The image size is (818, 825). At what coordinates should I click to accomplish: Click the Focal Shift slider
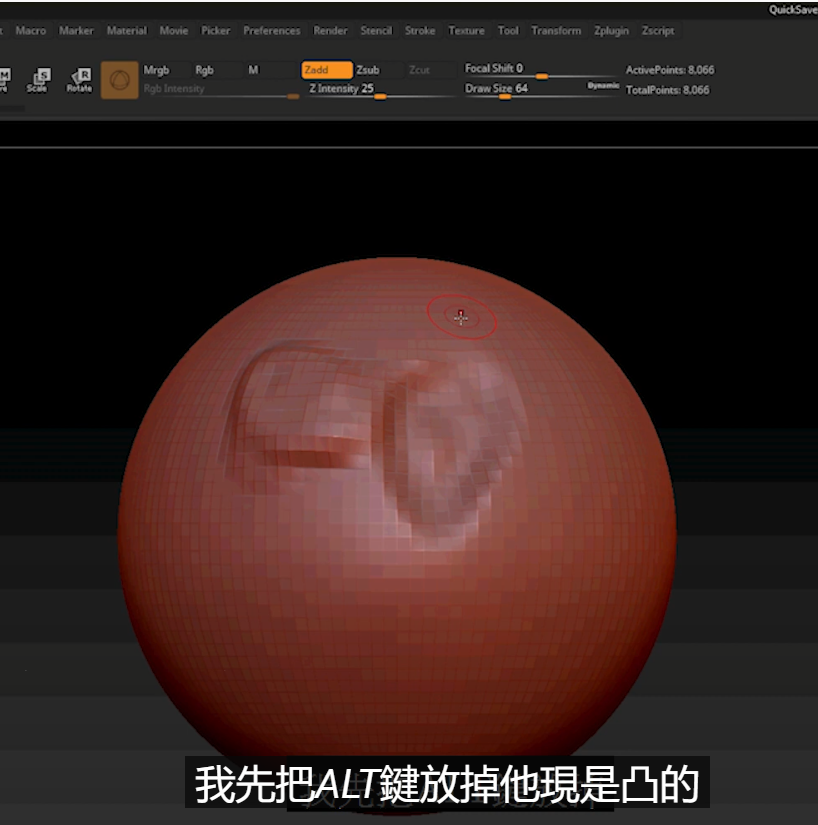[540, 70]
